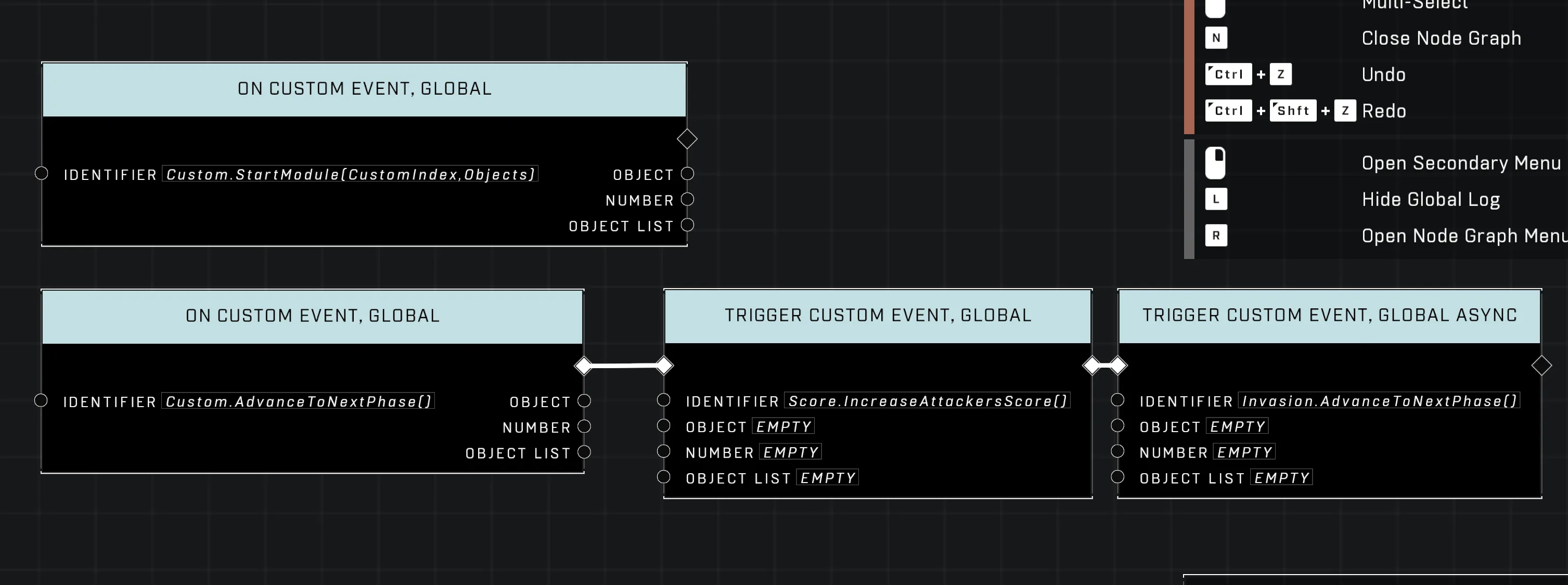Click the Undo shortcut label
Image resolution: width=1568 pixels, height=585 pixels.
pyautogui.click(x=1383, y=75)
